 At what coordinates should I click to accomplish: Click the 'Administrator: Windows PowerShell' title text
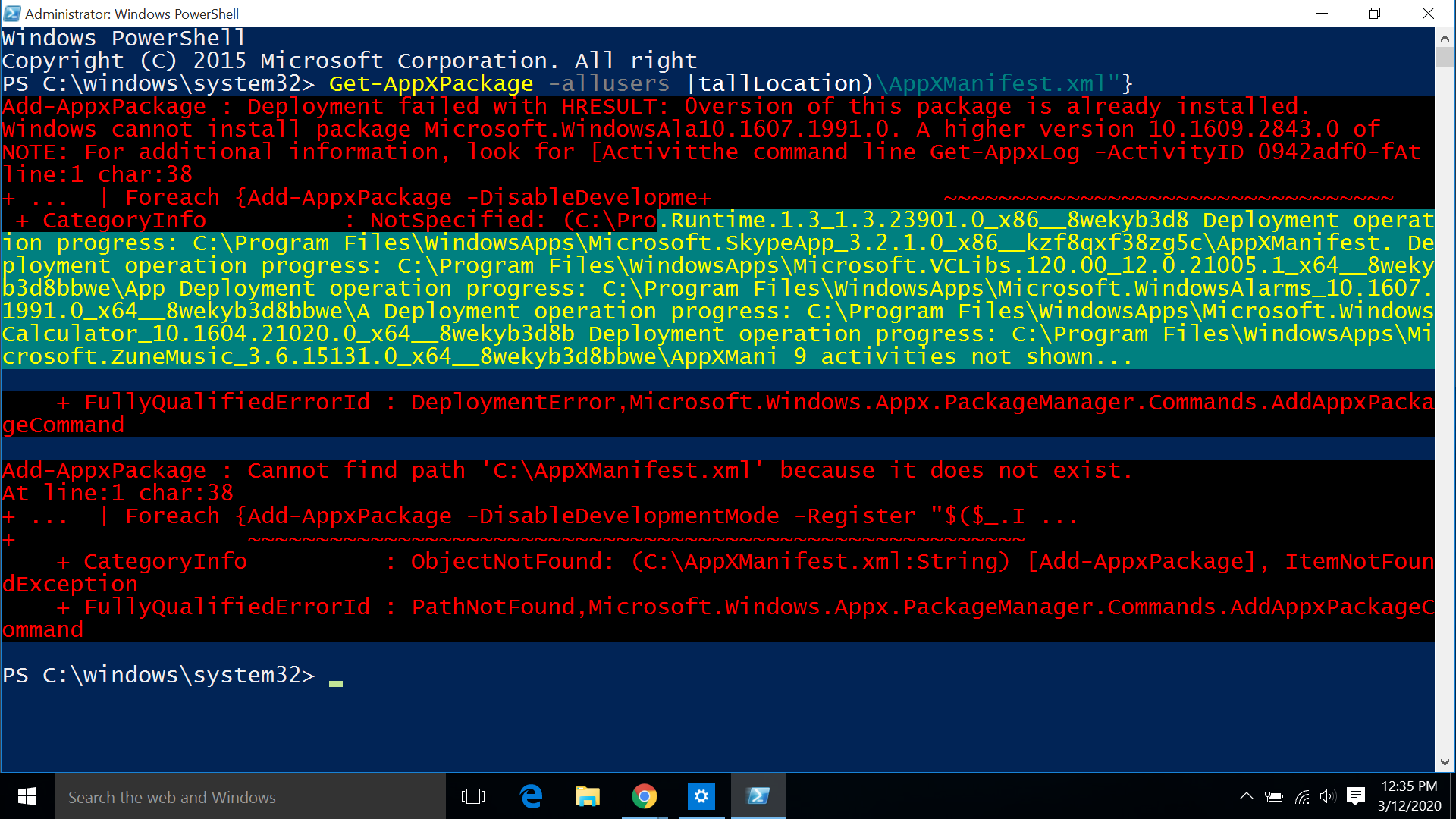[x=132, y=14]
